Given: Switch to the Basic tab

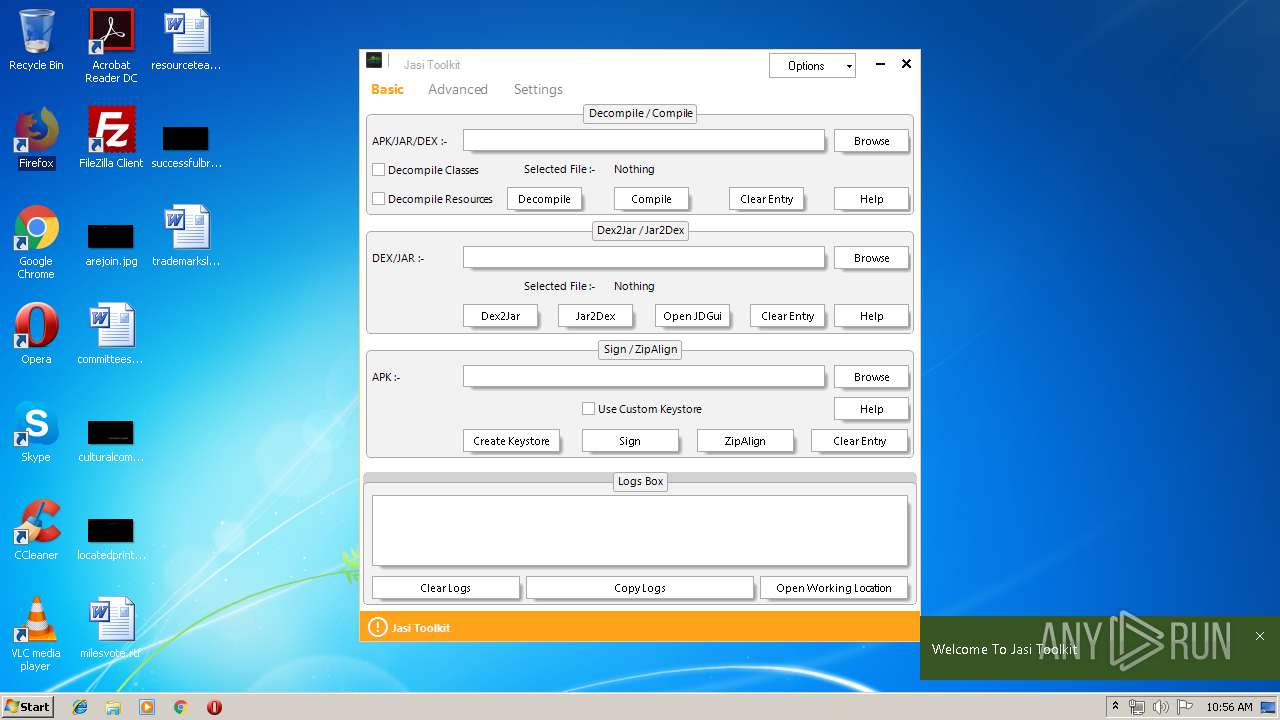Looking at the screenshot, I should 387,89.
